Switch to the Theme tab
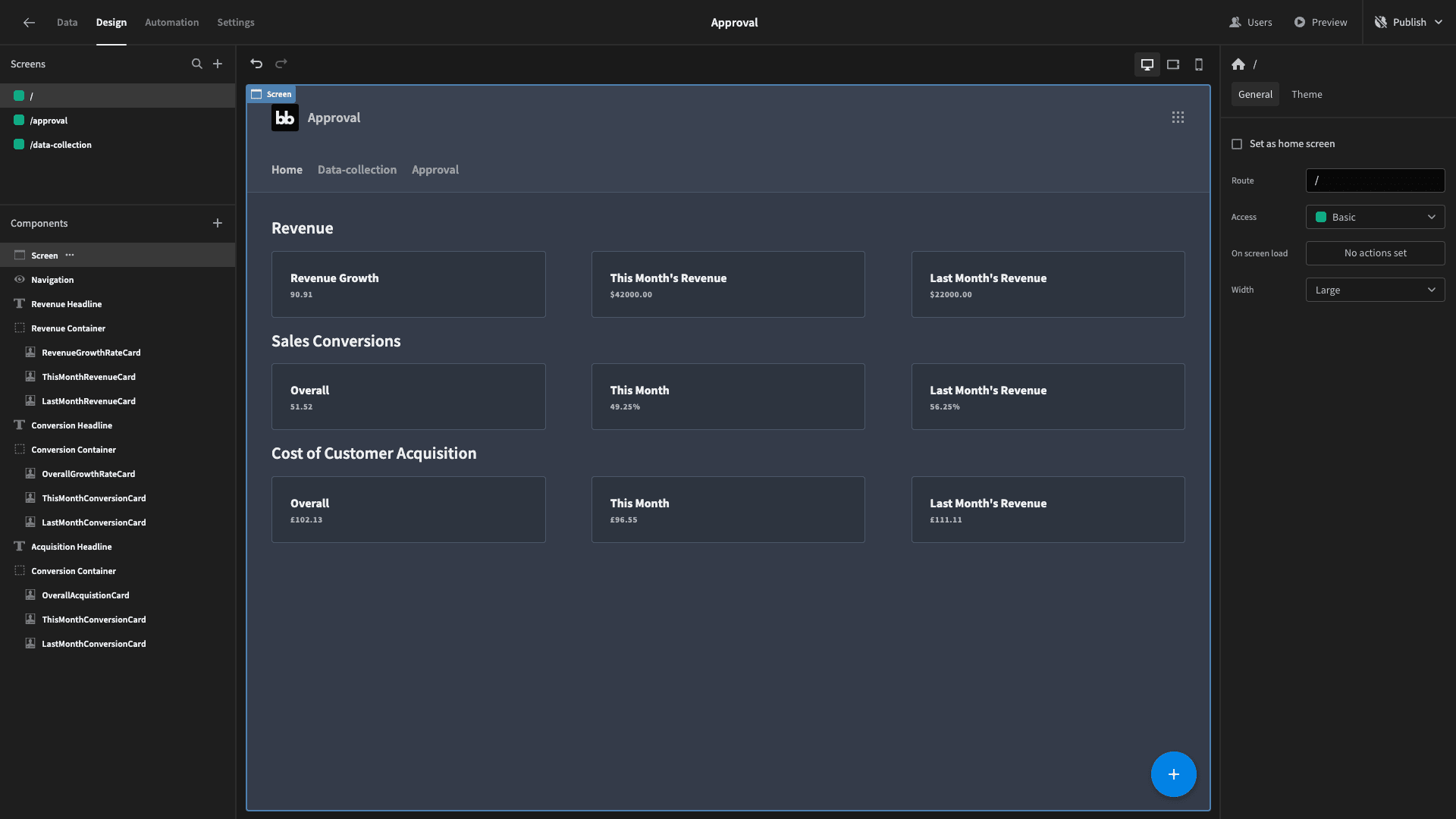 [x=1307, y=94]
